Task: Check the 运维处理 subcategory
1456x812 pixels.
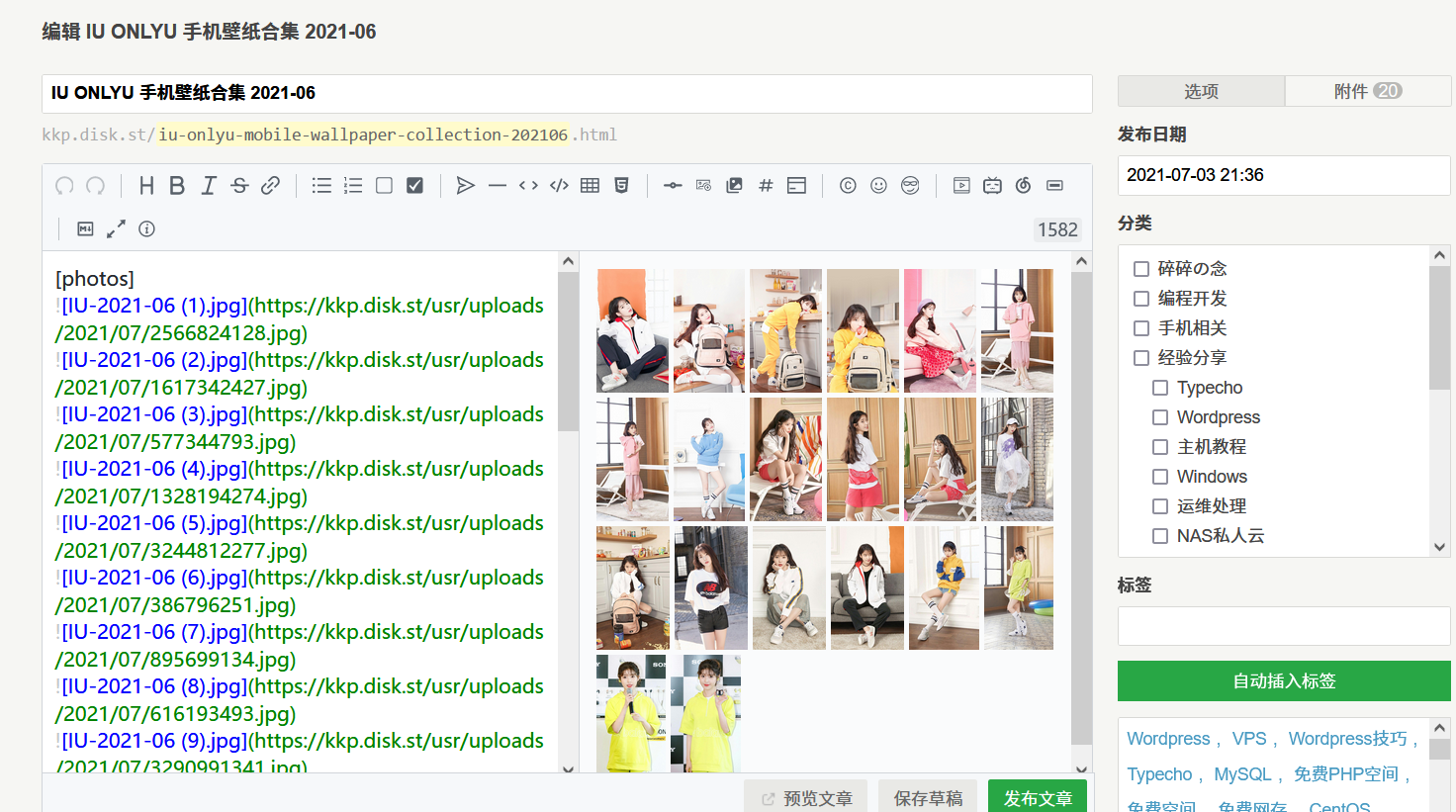Action: point(1160,506)
